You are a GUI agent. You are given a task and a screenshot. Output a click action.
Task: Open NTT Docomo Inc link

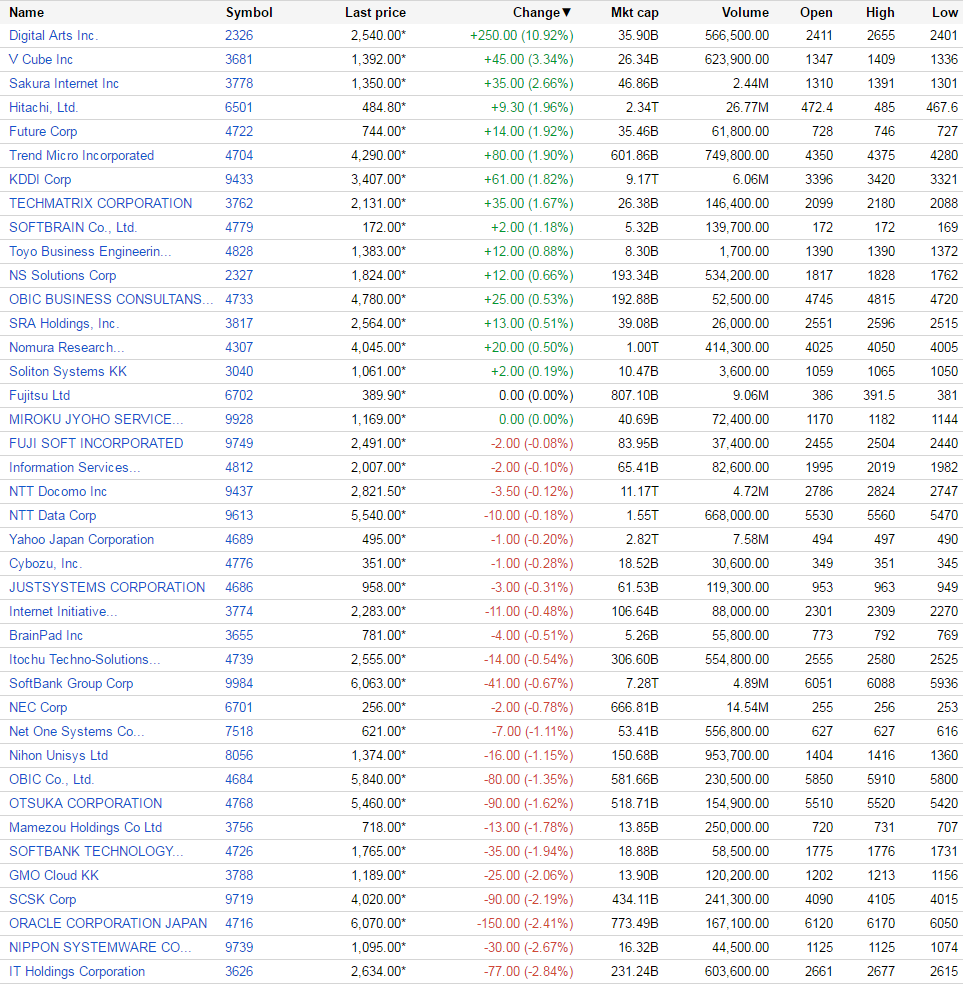point(58,491)
